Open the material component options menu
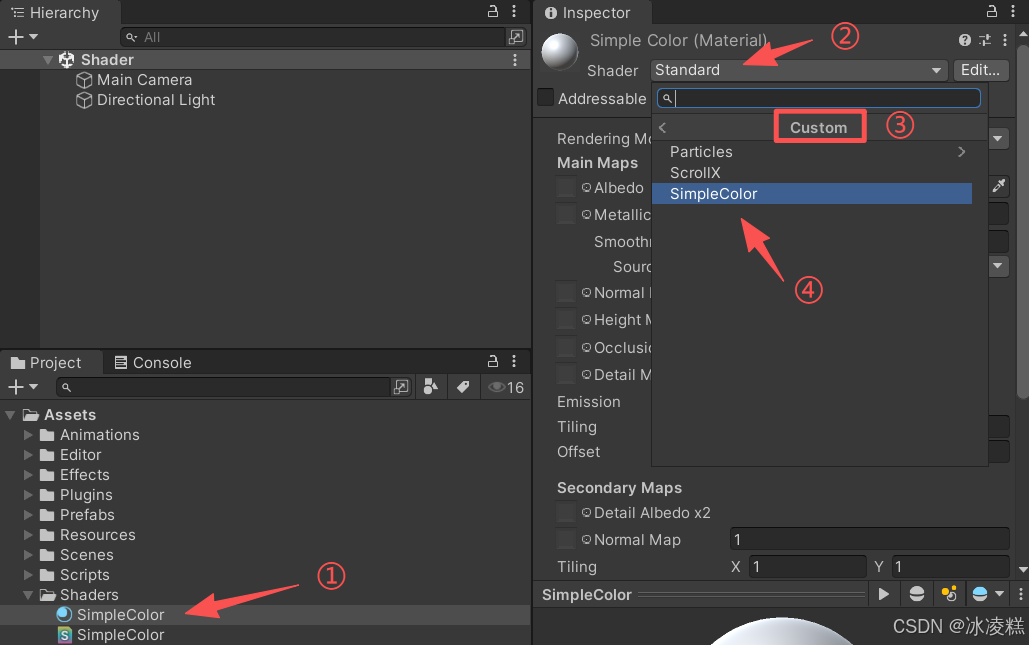Screen dimensions: 1029x645 [1005, 40]
